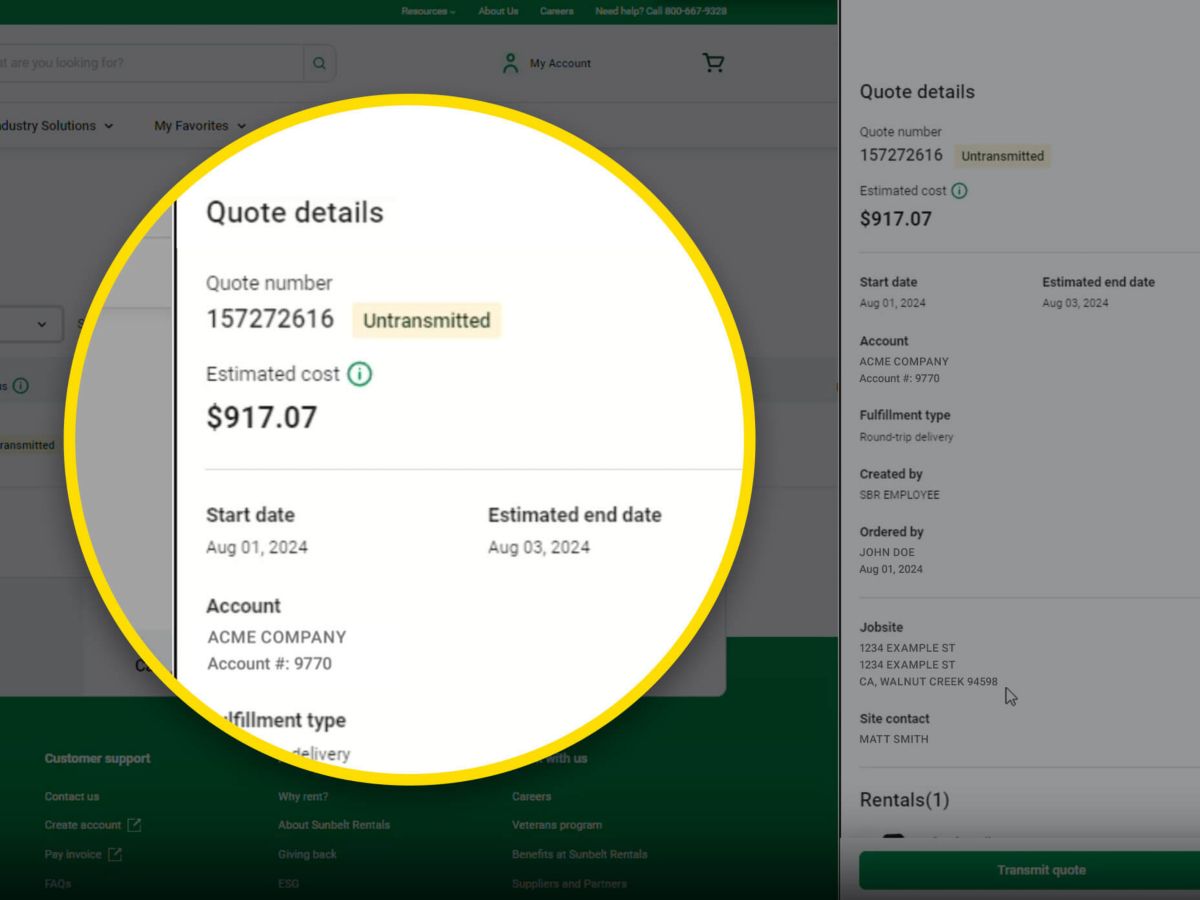Open About Sunbelt Rentals footer link

pyautogui.click(x=334, y=825)
